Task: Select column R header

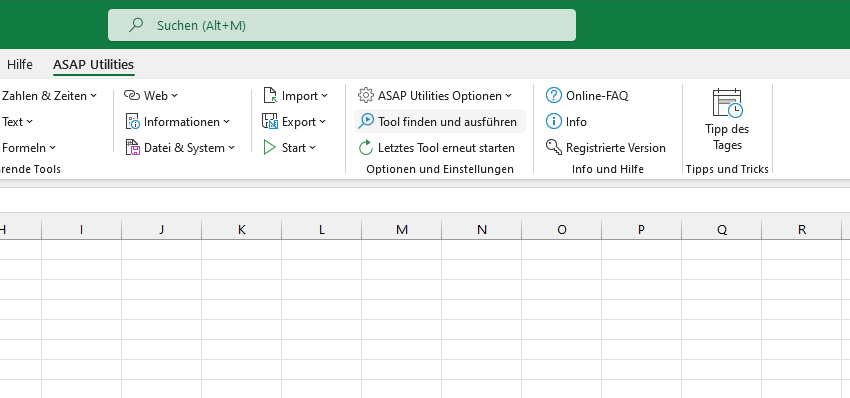Action: click(x=802, y=230)
